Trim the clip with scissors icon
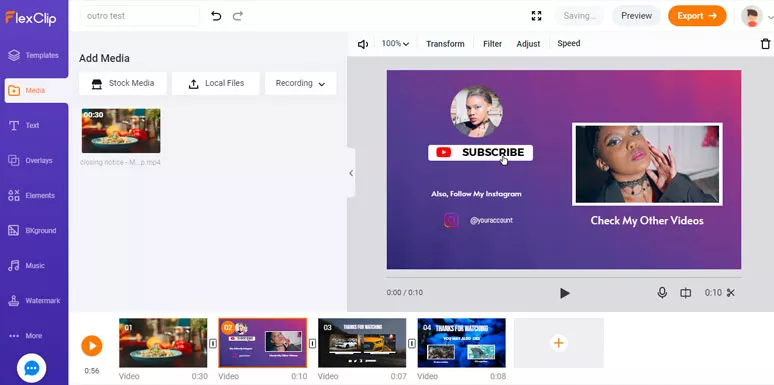Image resolution: width=774 pixels, height=385 pixels. [731, 293]
